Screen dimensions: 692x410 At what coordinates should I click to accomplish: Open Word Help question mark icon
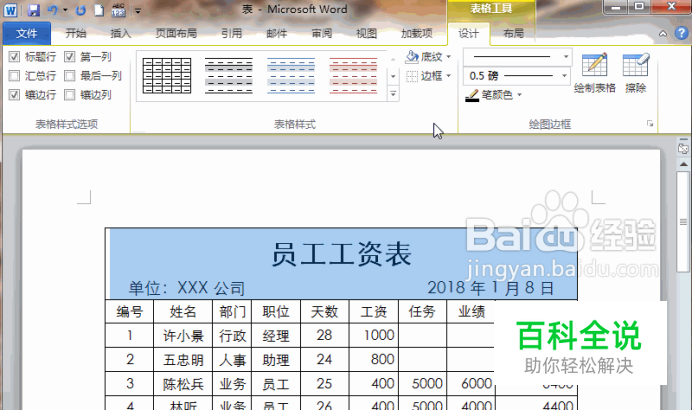click(681, 34)
